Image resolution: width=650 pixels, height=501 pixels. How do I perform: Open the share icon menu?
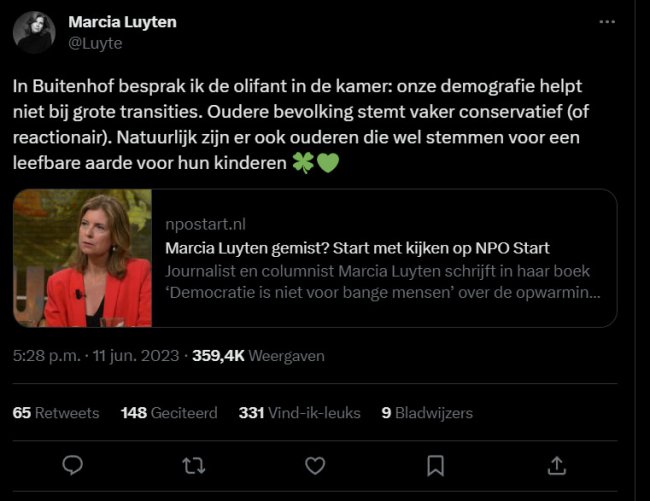(557, 465)
